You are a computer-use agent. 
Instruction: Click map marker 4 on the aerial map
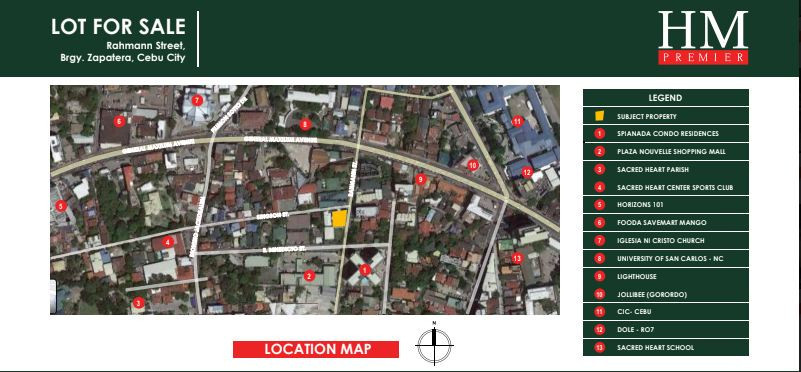[167, 242]
